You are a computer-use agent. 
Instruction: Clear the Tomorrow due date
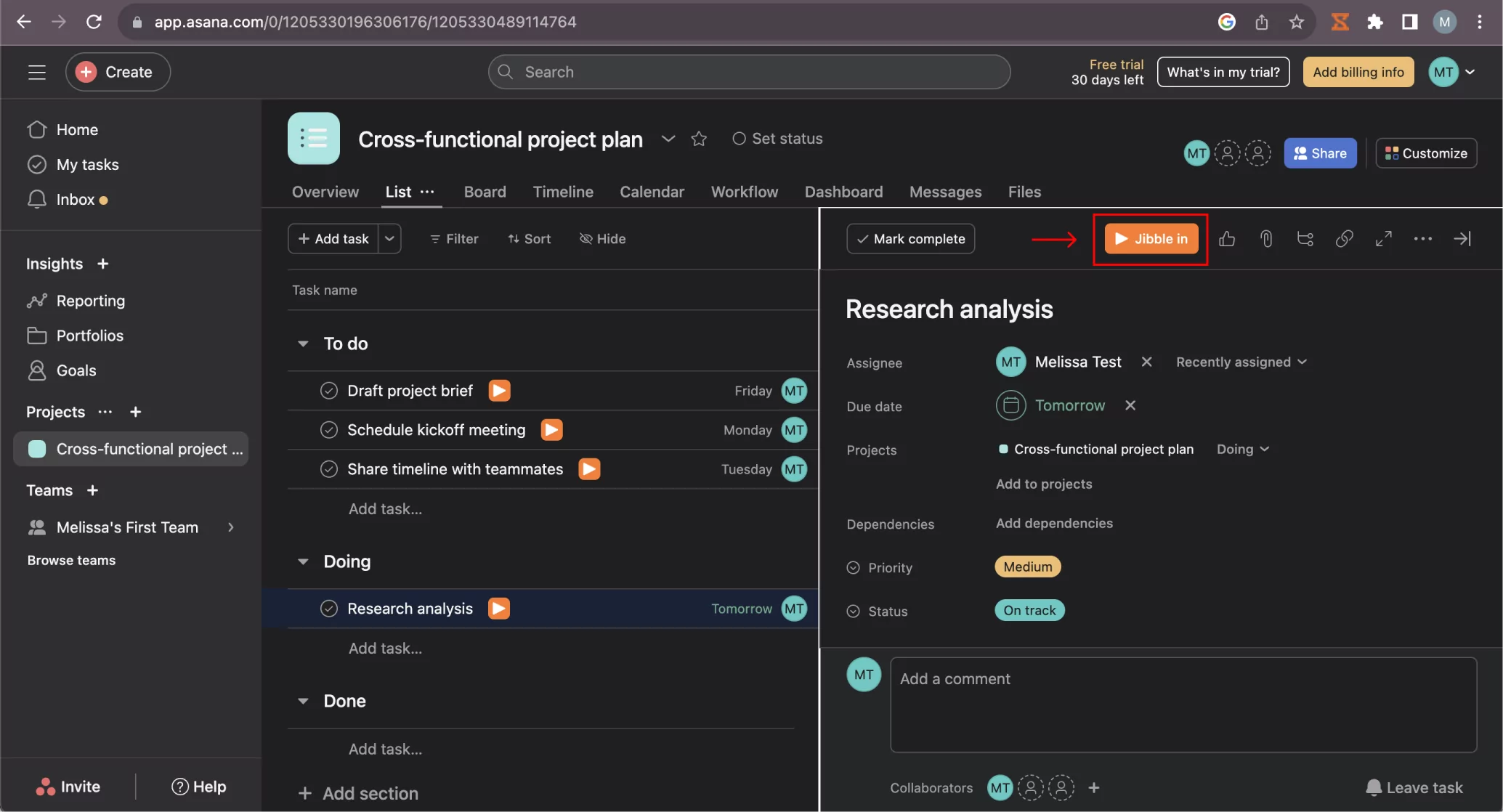[1130, 405]
